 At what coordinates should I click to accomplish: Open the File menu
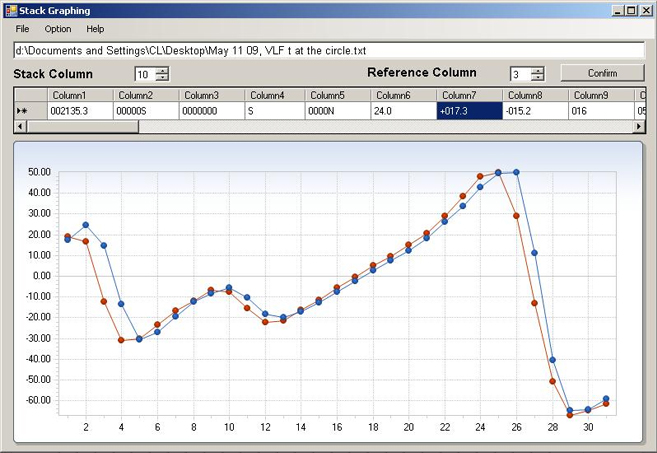point(22,29)
